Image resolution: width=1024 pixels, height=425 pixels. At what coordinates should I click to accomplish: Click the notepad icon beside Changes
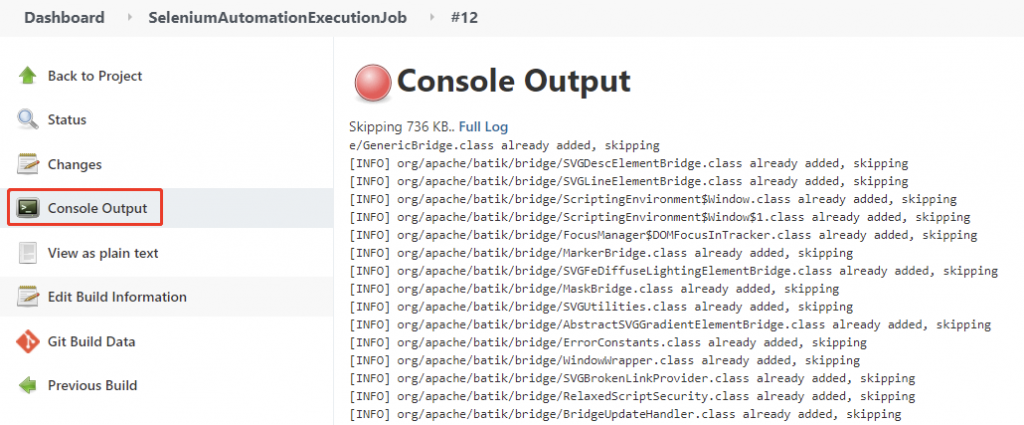click(x=28, y=164)
